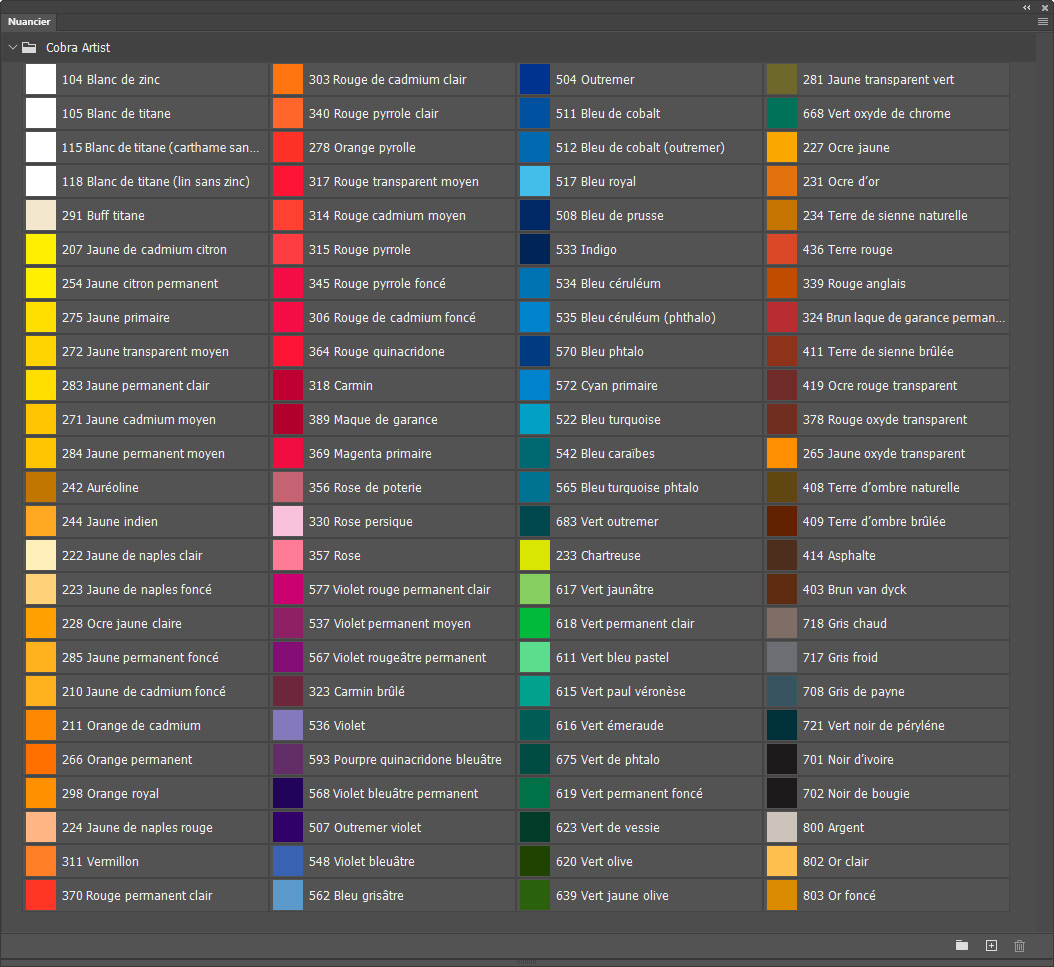Viewport: 1054px width, 967px height.
Task: Create a new swatch with the plus icon
Action: 991,945
